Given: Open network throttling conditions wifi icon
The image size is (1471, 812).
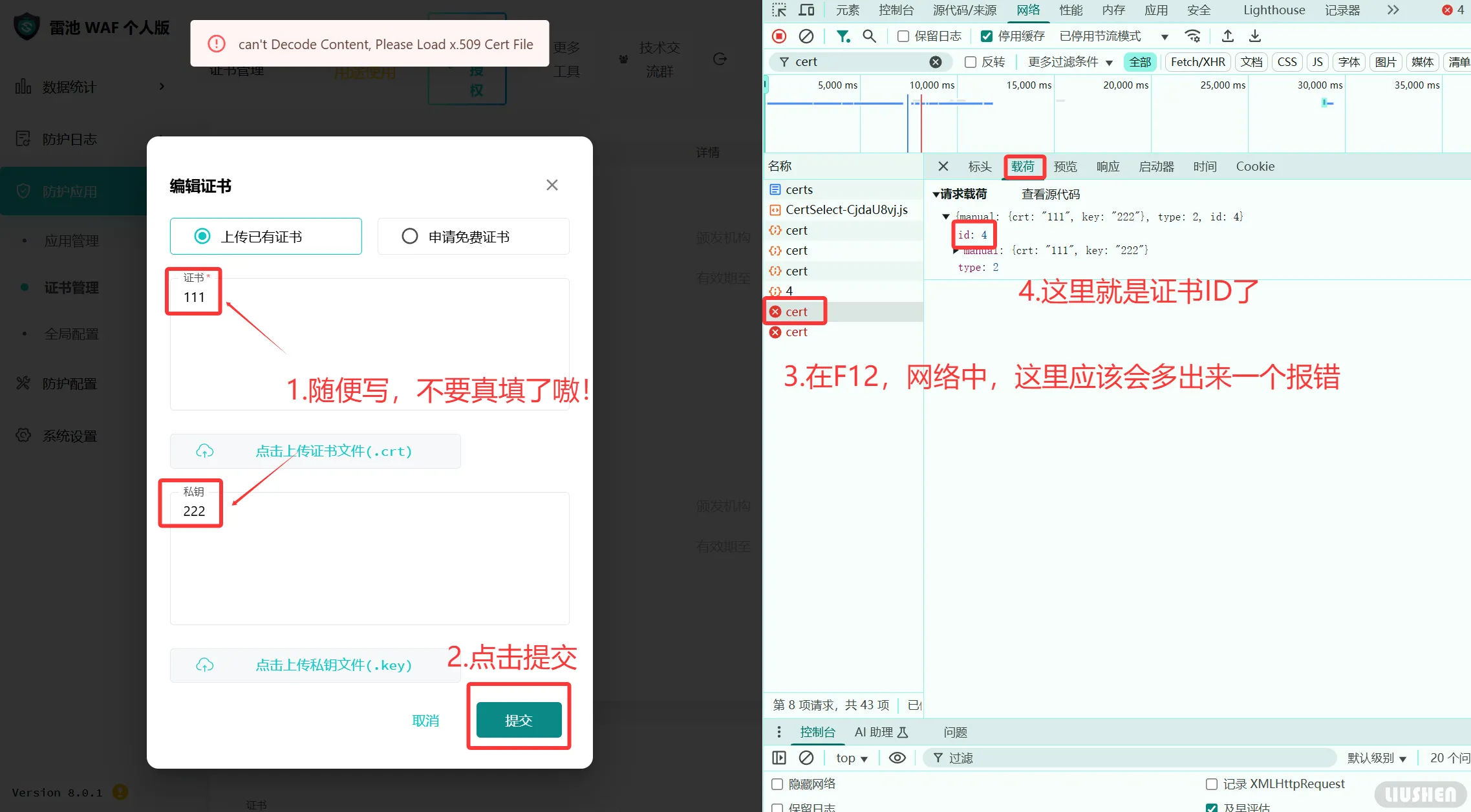Looking at the screenshot, I should pos(1192,36).
